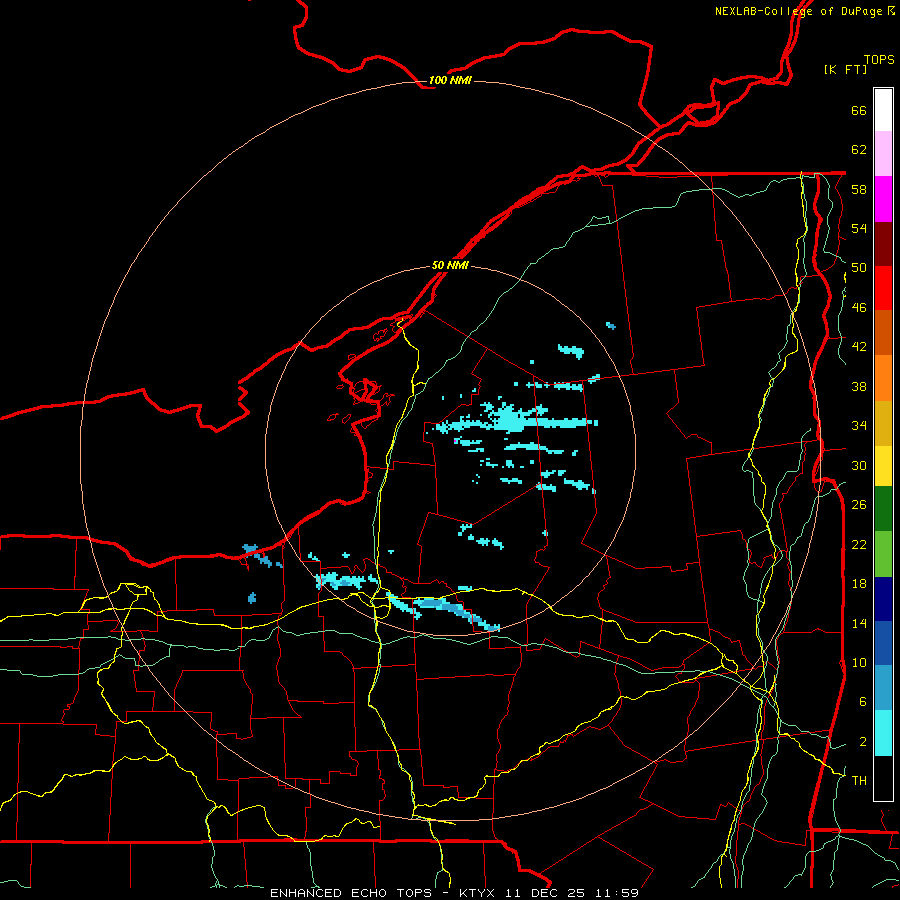Click the 'KTYX' radar site identifier
The height and width of the screenshot is (900, 900).
tap(478, 893)
